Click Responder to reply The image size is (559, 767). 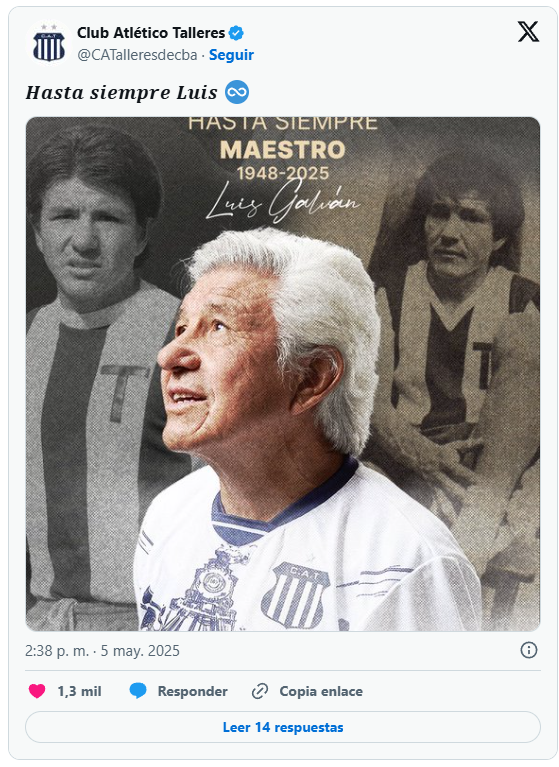192,691
